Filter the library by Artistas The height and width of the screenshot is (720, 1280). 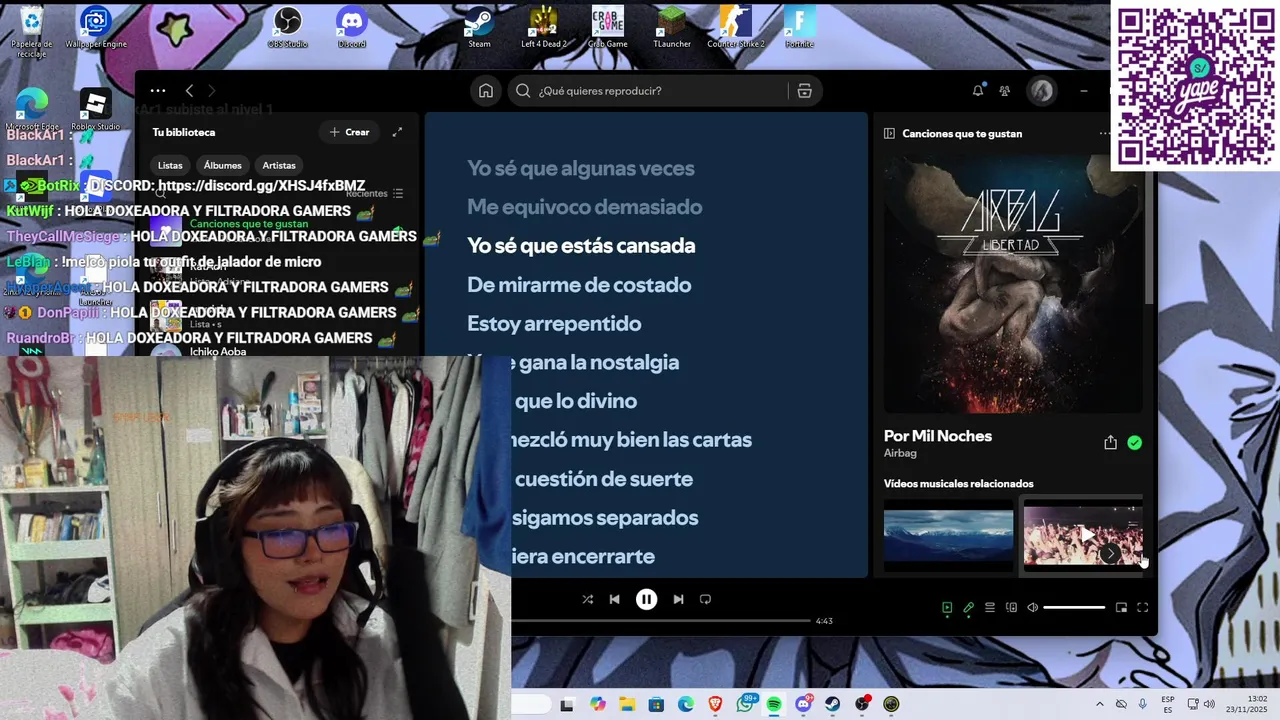(279, 165)
